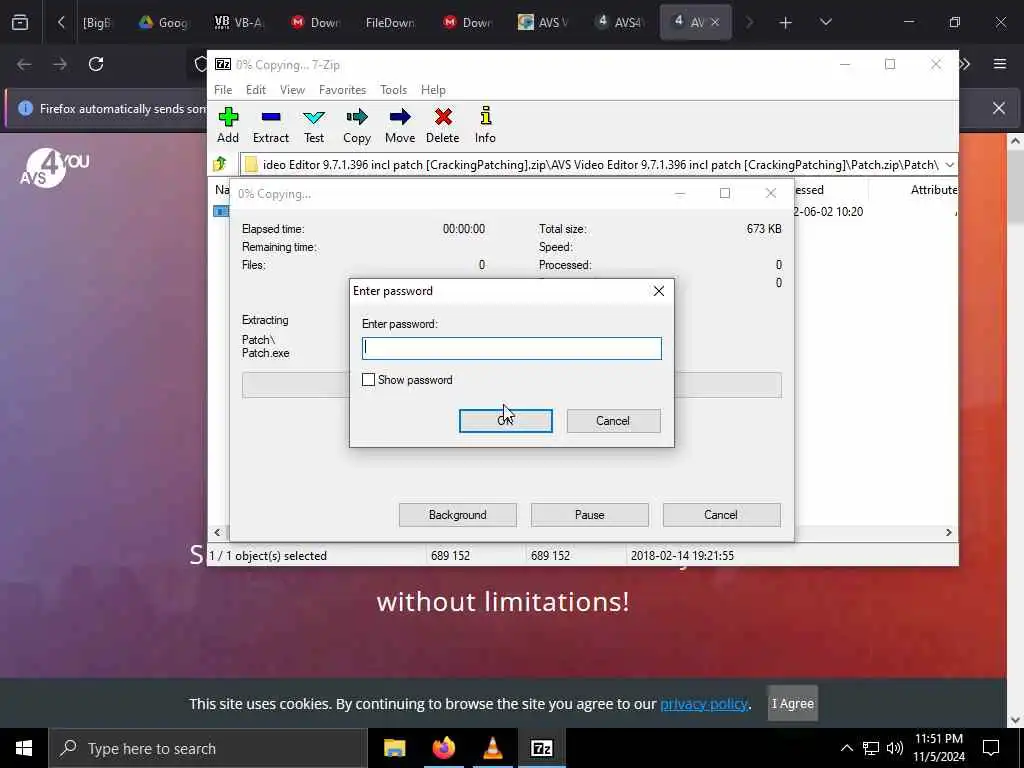Dismiss the Firefox notification bar
Screen dimensions: 1024x768
pyautogui.click(x=999, y=108)
